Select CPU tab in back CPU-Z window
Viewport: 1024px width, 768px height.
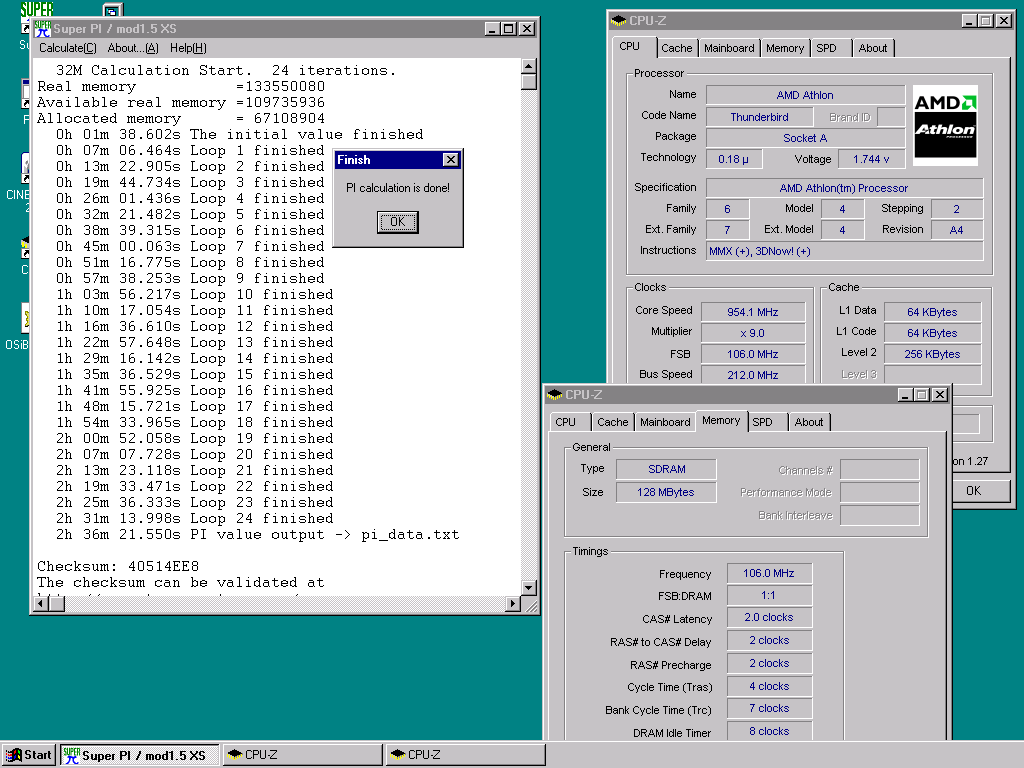(x=630, y=46)
